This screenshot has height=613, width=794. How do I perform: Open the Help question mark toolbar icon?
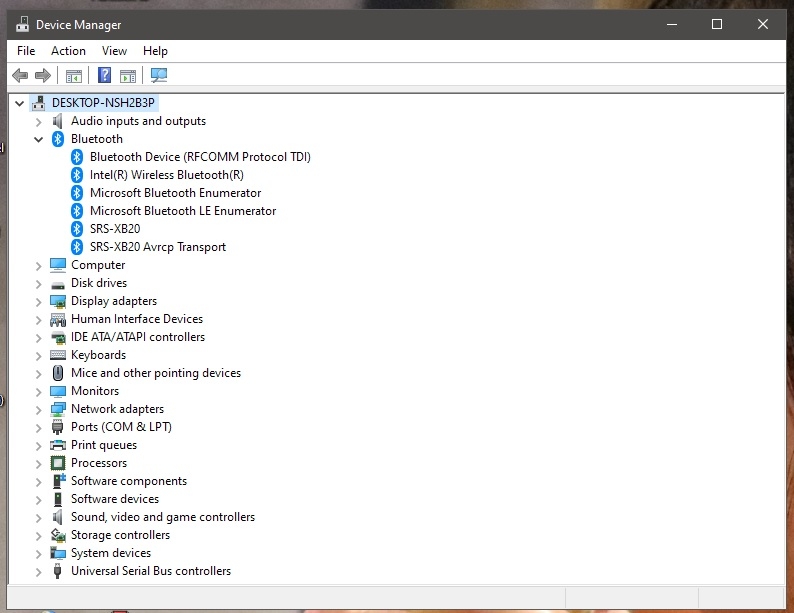104,75
